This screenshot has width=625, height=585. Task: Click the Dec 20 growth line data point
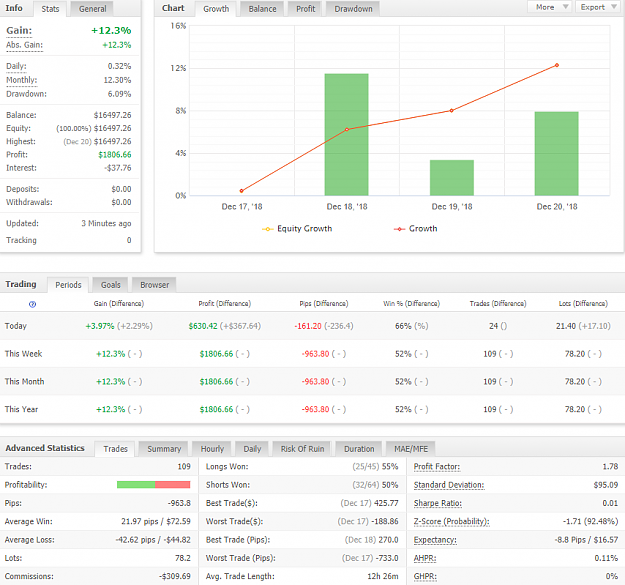click(x=557, y=65)
